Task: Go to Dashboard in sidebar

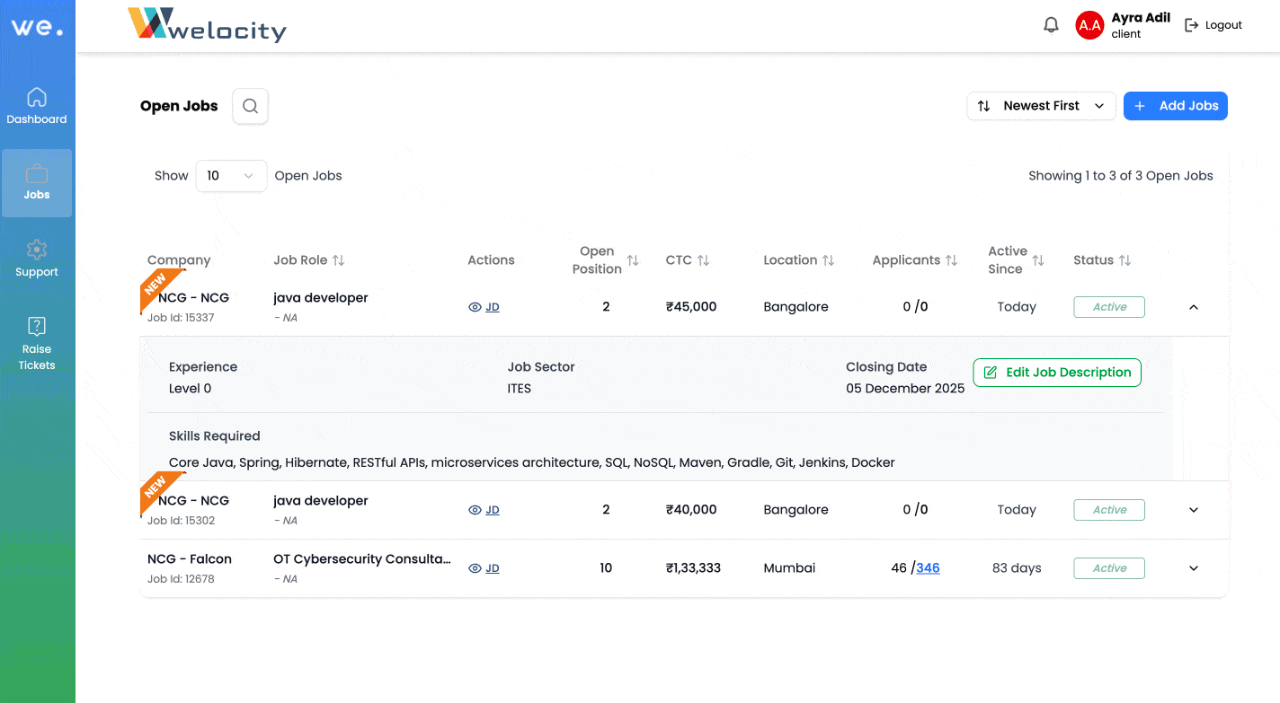Action: click(x=37, y=106)
